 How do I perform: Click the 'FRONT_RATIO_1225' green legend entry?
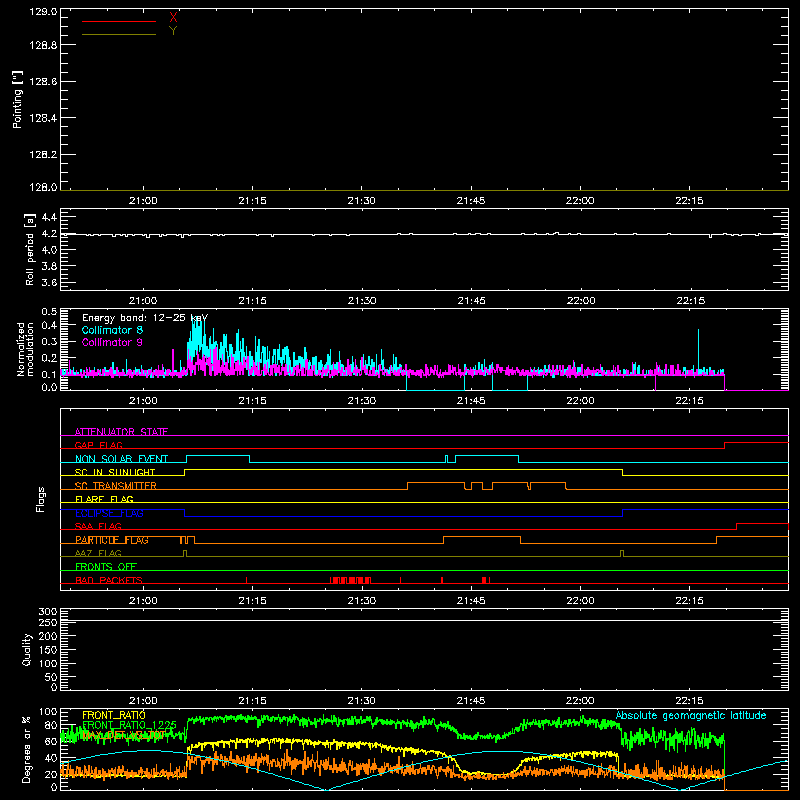click(x=129, y=725)
